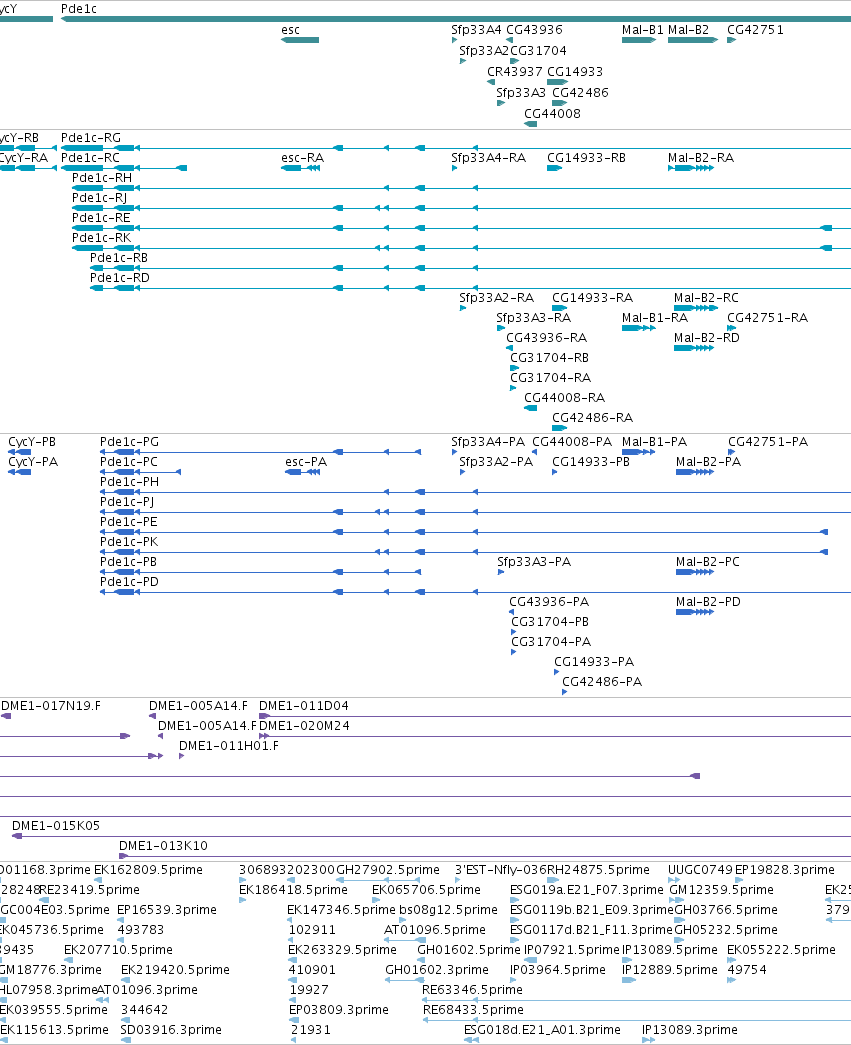851x1045 pixels.
Task: Click the Mal-B1-PA protein glyph
Action: pos(638,452)
